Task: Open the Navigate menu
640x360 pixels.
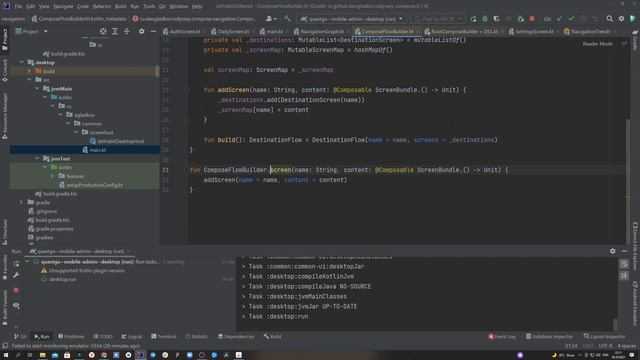Action: (63, 7)
